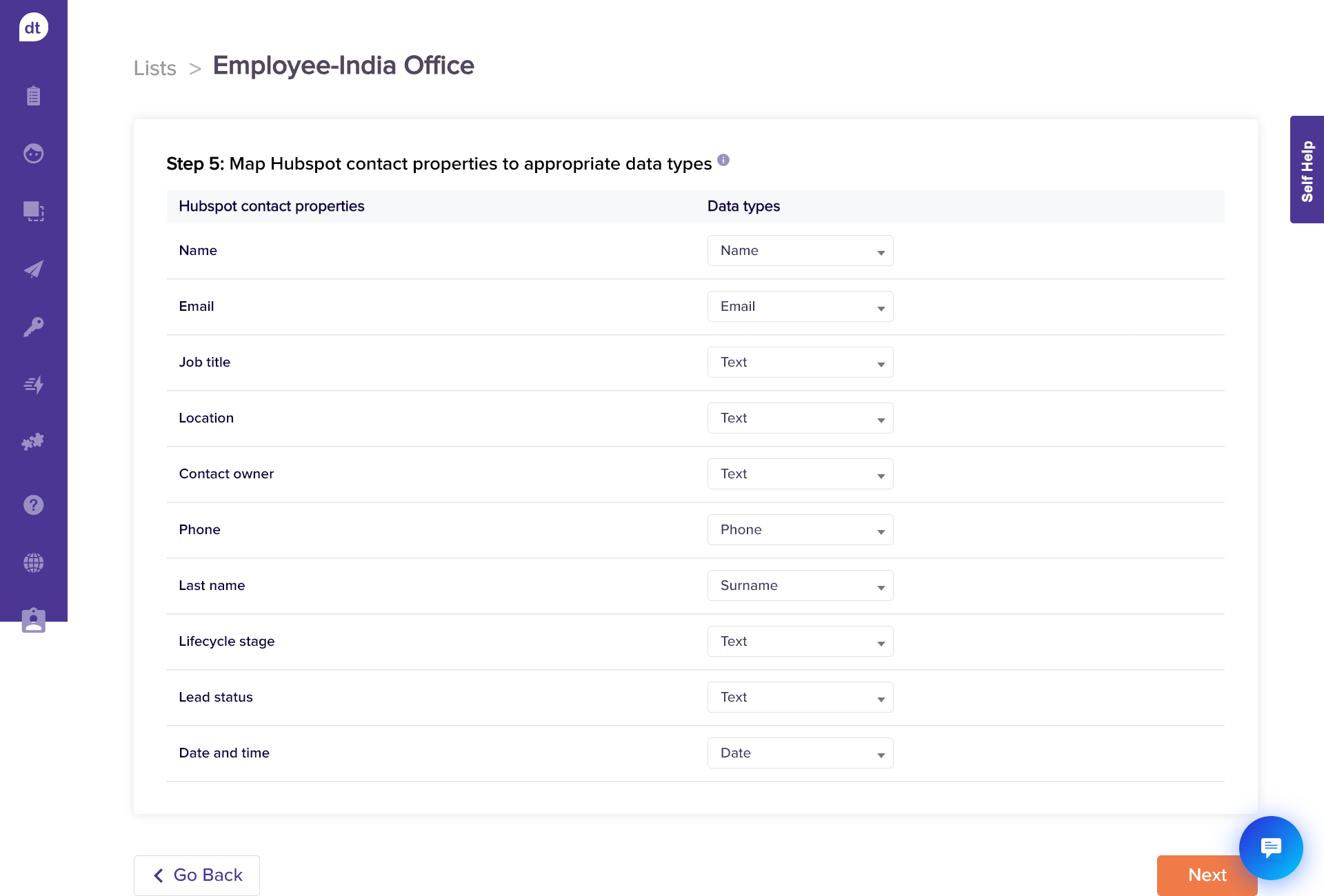Screen dimensions: 1324x896
Task: Click the paper plane send icon
Action: coord(33,269)
